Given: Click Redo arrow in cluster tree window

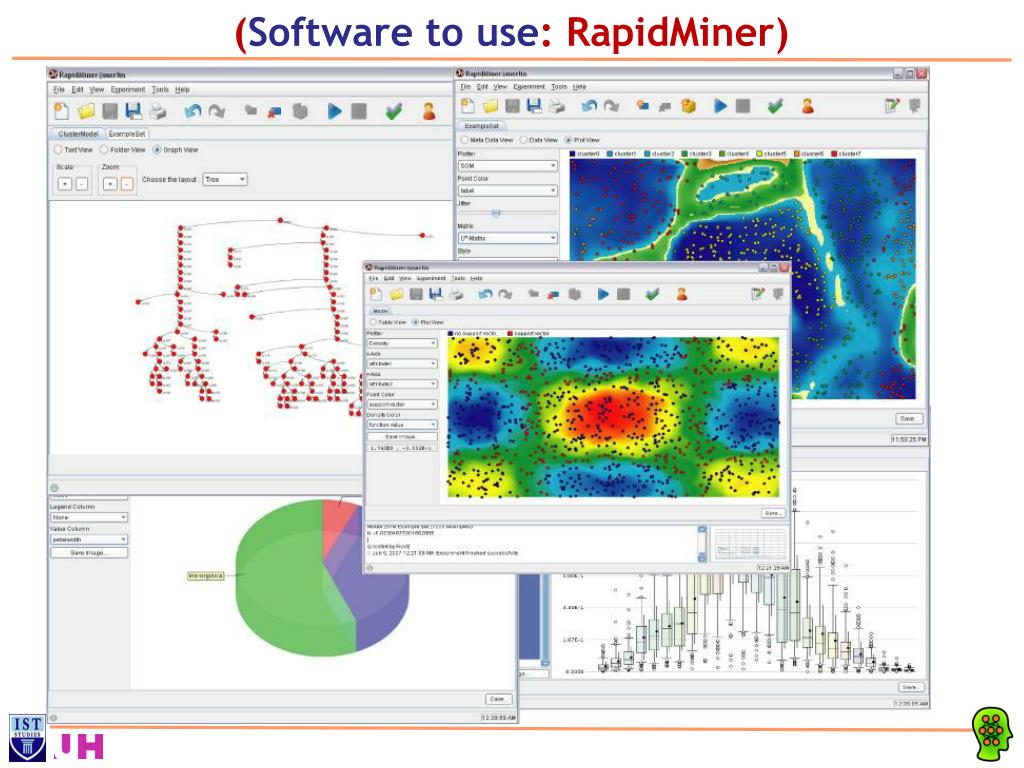Looking at the screenshot, I should 217,112.
